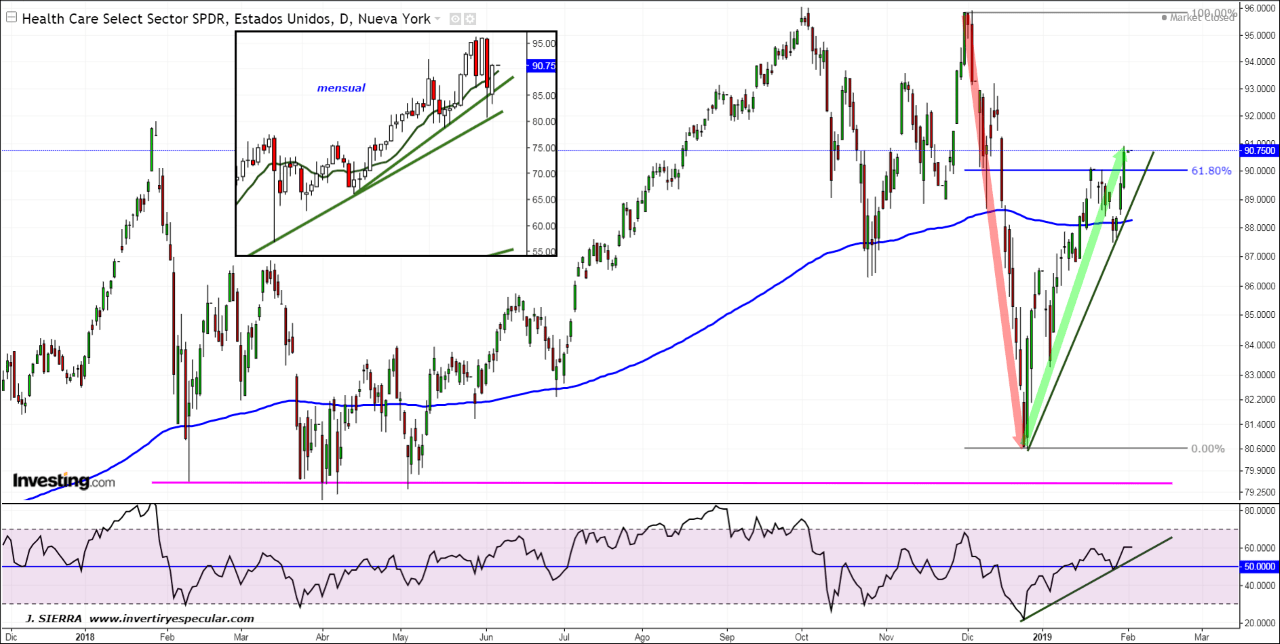Viewport: 1280px width, 644px height.
Task: Click the www.invertiryespecular.com link text
Action: click(171, 619)
